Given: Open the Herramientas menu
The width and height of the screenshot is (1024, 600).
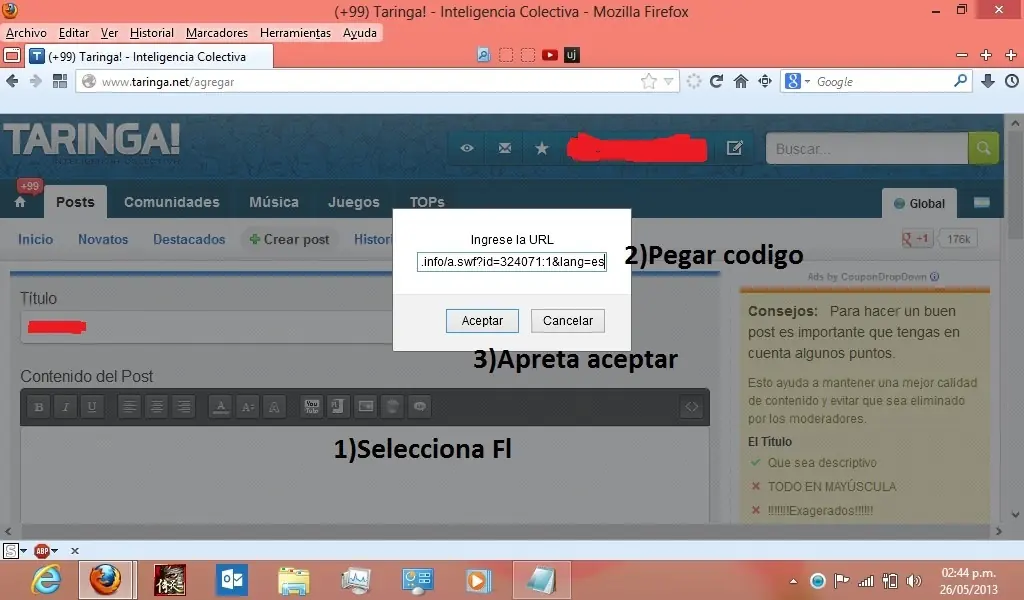Looking at the screenshot, I should click(295, 33).
